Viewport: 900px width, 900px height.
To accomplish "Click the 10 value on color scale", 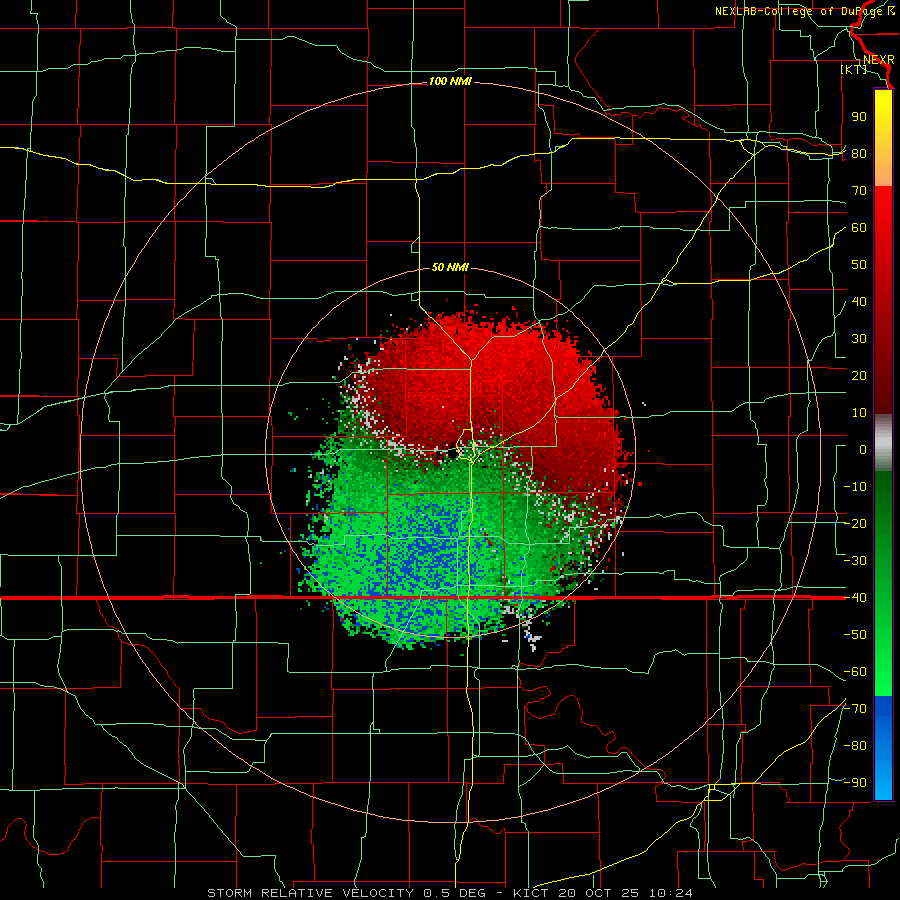I will (859, 413).
